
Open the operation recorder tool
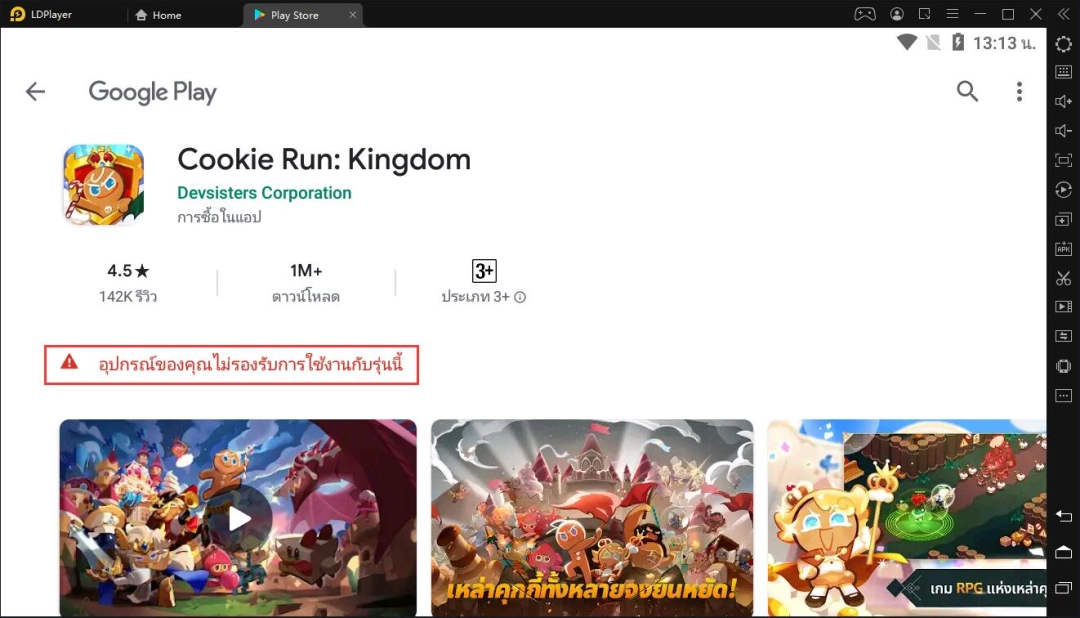[1063, 189]
